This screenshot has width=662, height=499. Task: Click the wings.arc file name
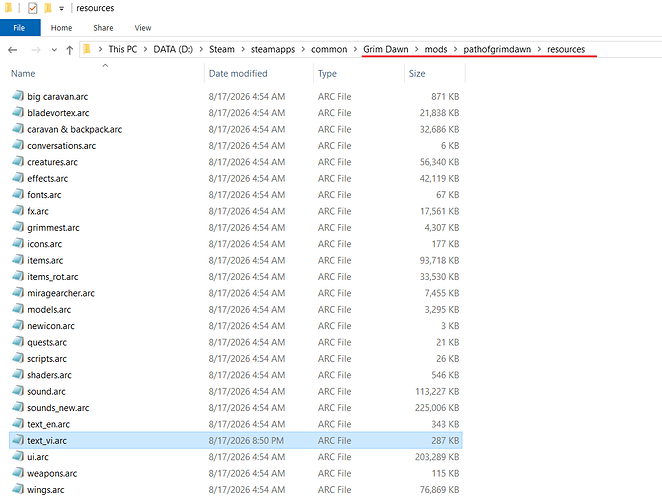pos(46,490)
